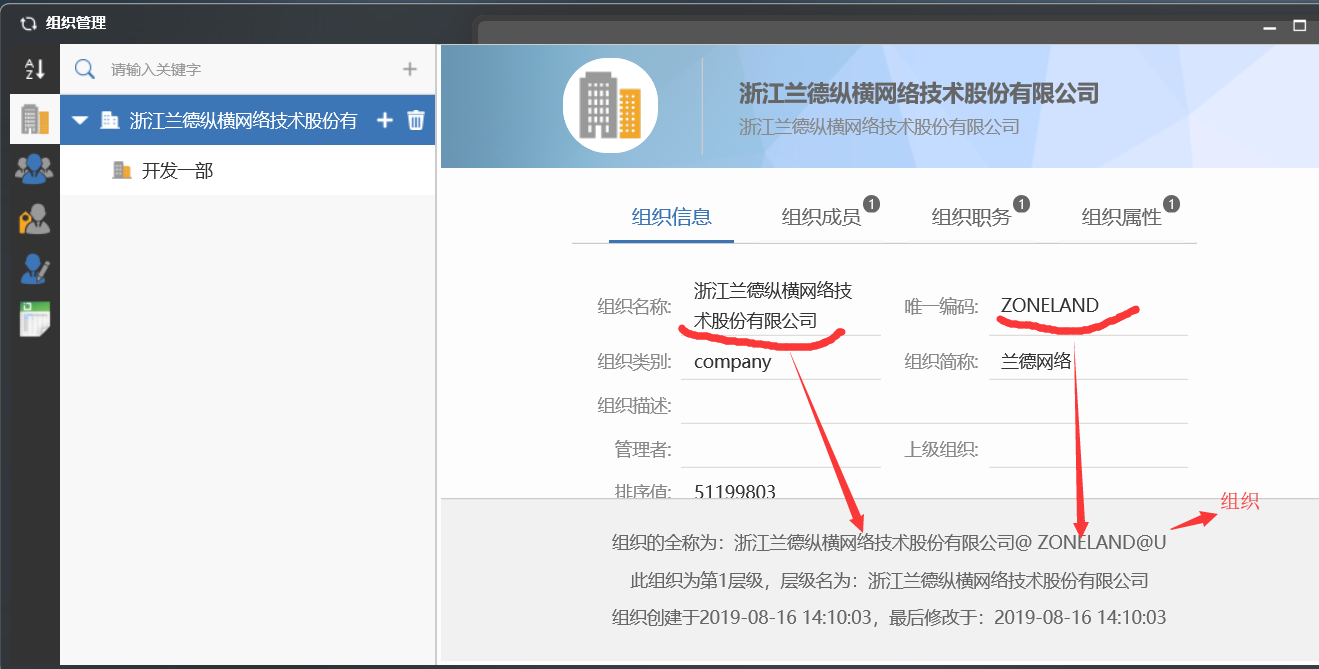Click the 组织的全称为 line in footer
This screenshot has width=1319, height=669.
[889, 543]
